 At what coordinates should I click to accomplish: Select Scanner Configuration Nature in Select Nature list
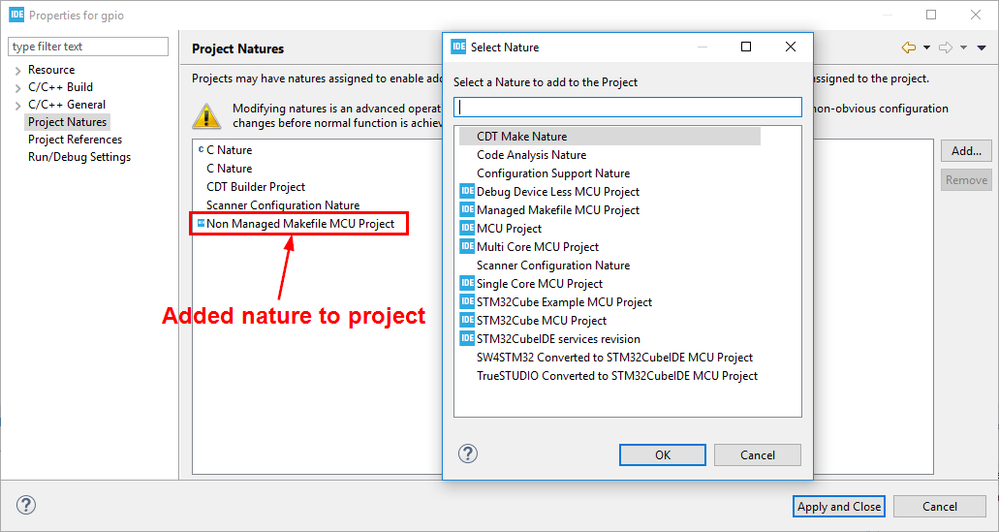(x=553, y=265)
